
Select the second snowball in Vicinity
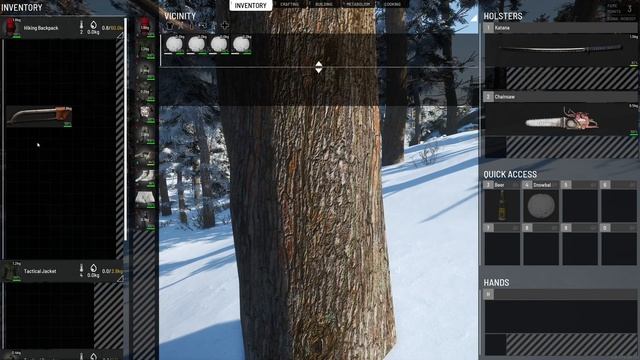pyautogui.click(x=197, y=44)
